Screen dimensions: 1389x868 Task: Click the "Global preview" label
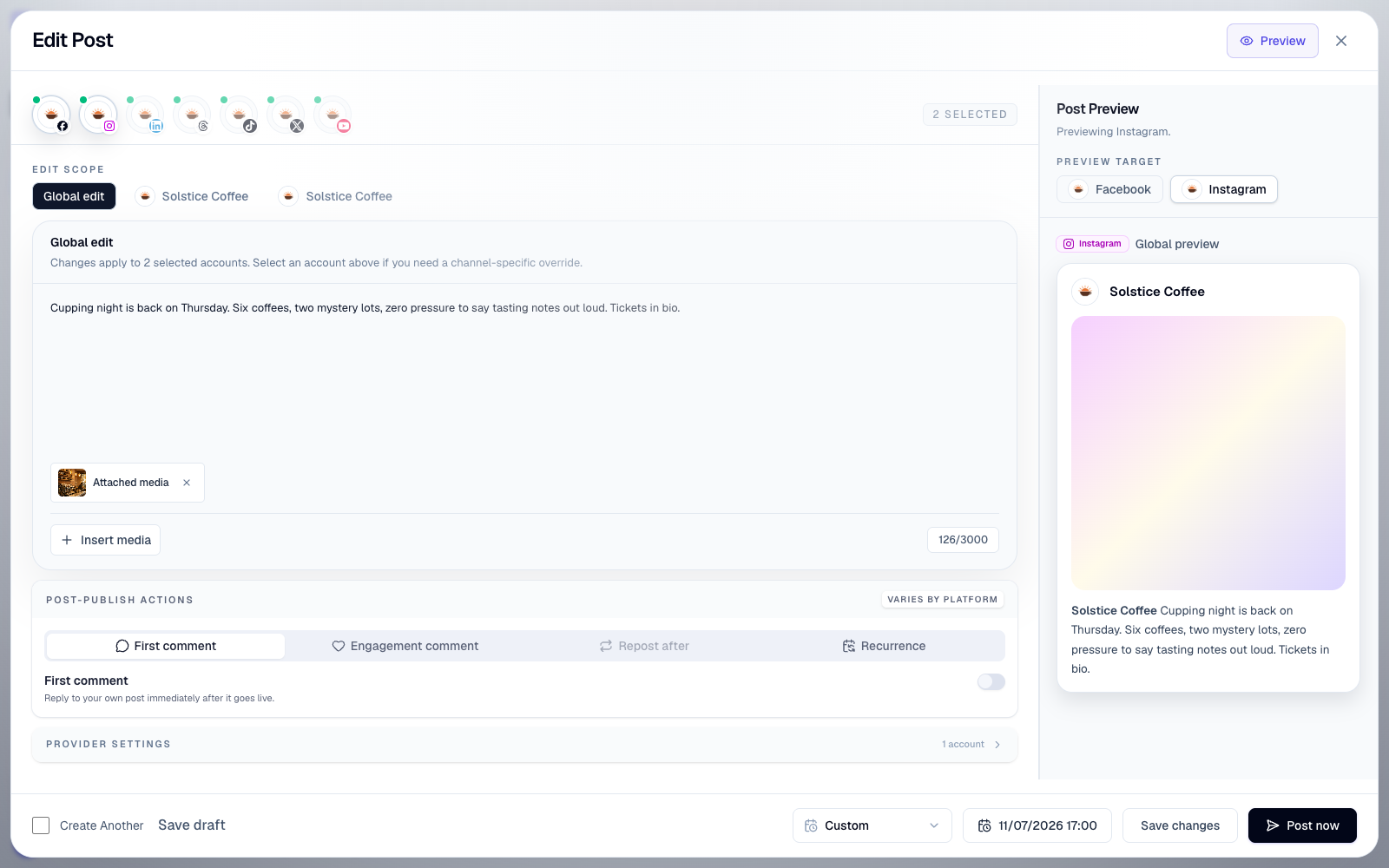tap(1177, 244)
